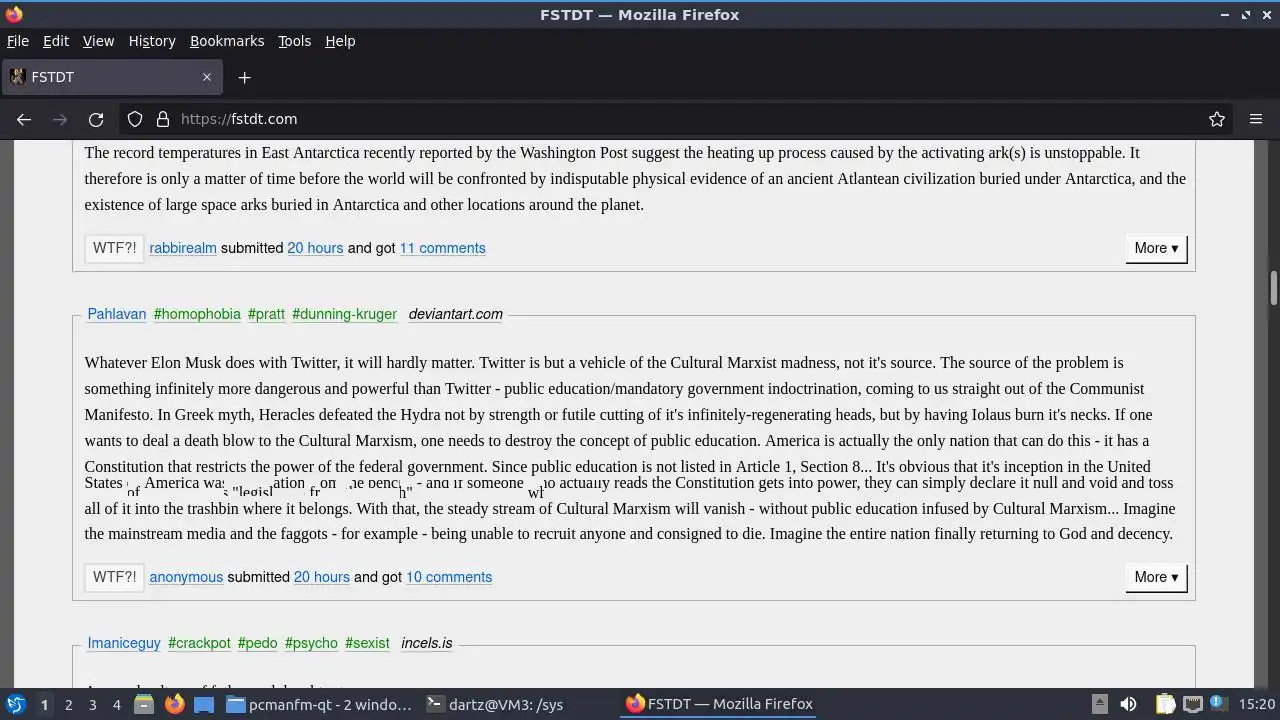Open the View menu
Image resolution: width=1280 pixels, height=720 pixels.
[x=98, y=41]
